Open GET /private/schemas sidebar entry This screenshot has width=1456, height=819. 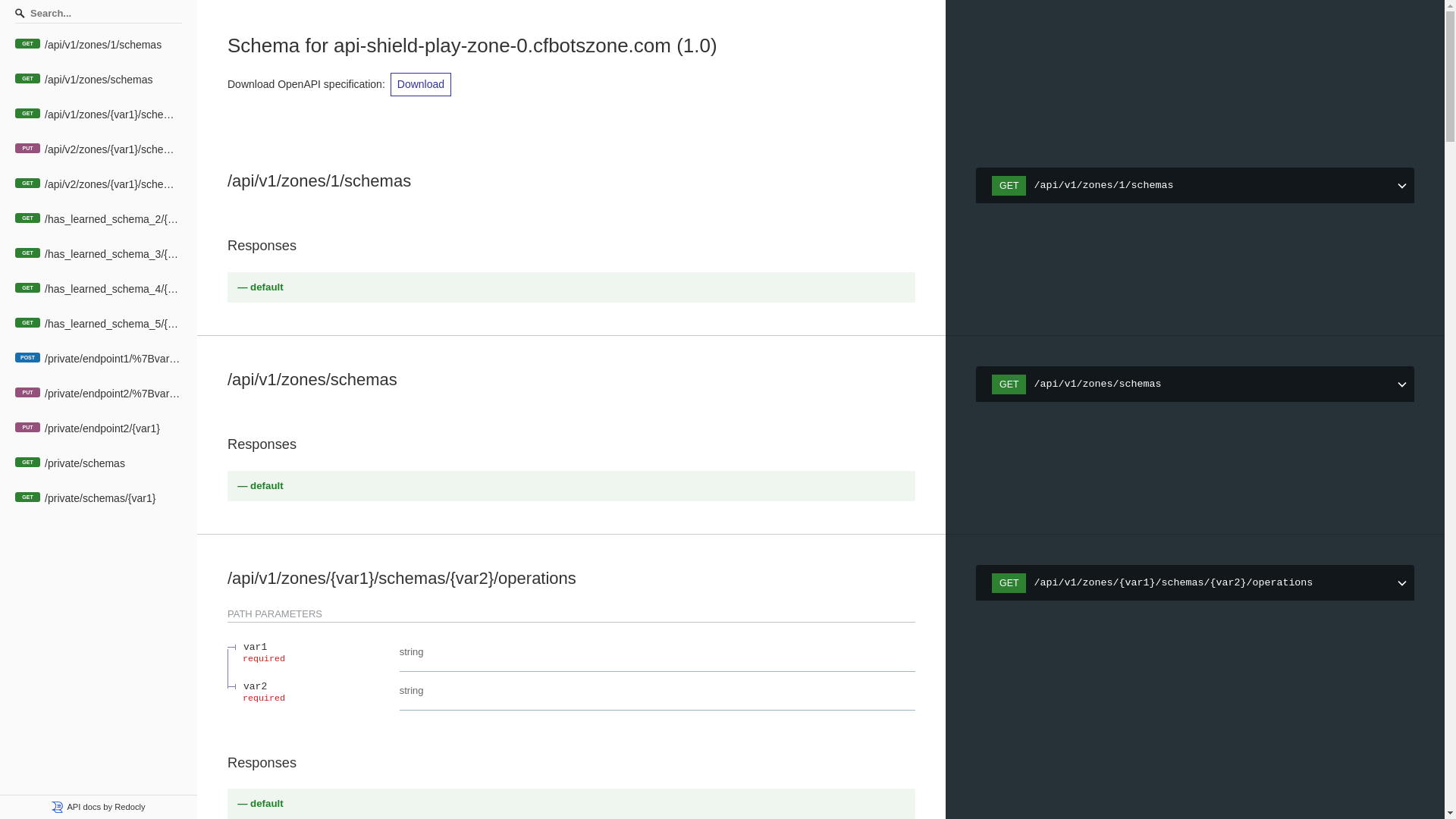coord(99,463)
